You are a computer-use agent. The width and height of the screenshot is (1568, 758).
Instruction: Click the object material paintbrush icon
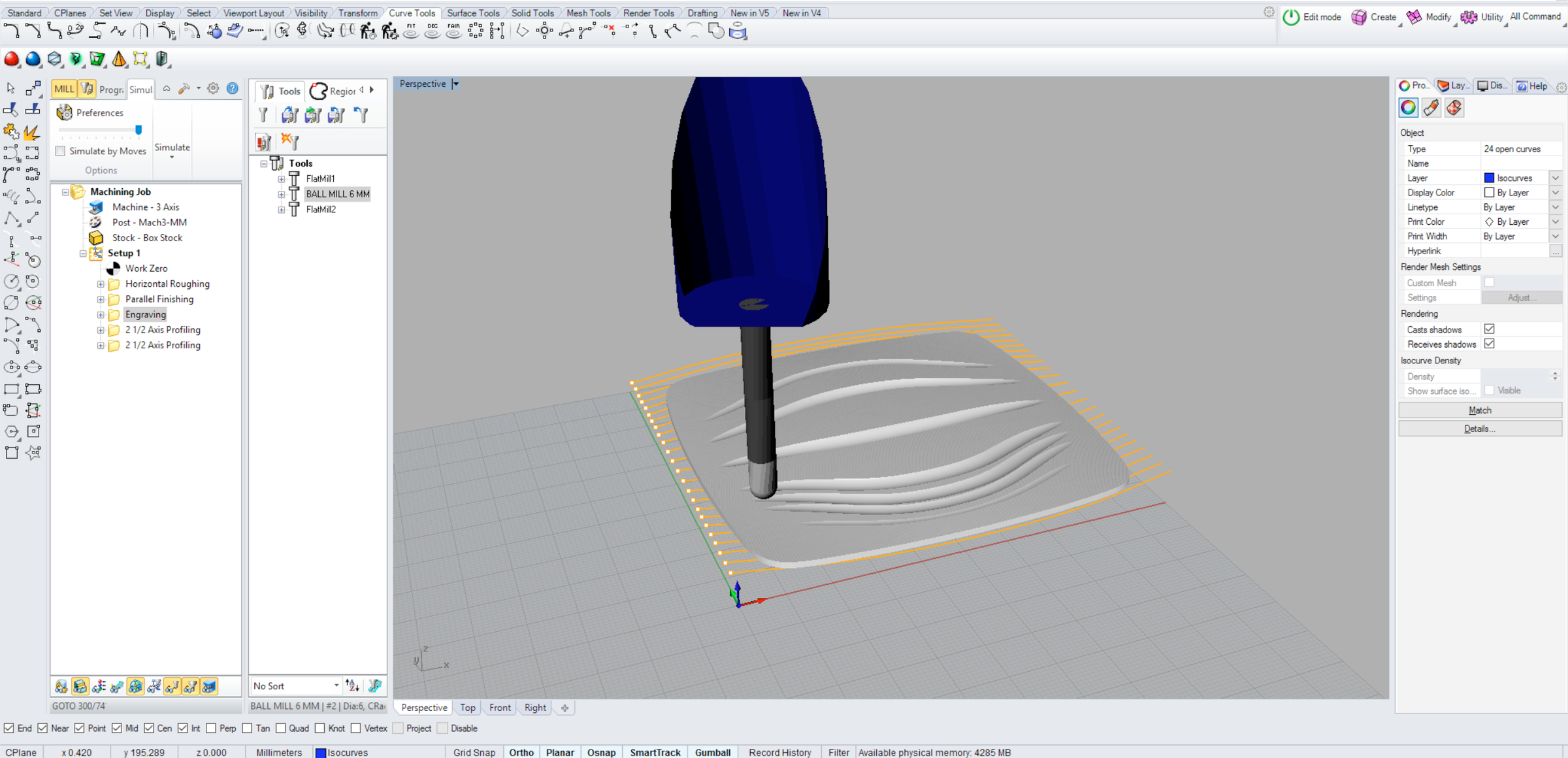point(1431,108)
